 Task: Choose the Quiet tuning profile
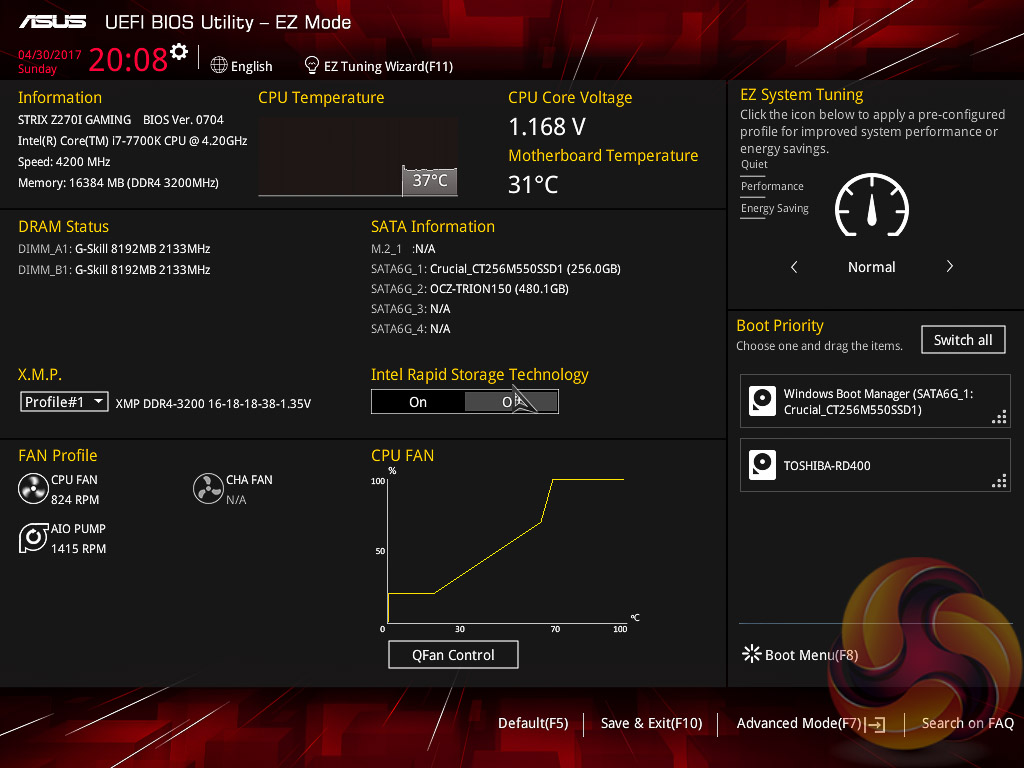click(754, 165)
